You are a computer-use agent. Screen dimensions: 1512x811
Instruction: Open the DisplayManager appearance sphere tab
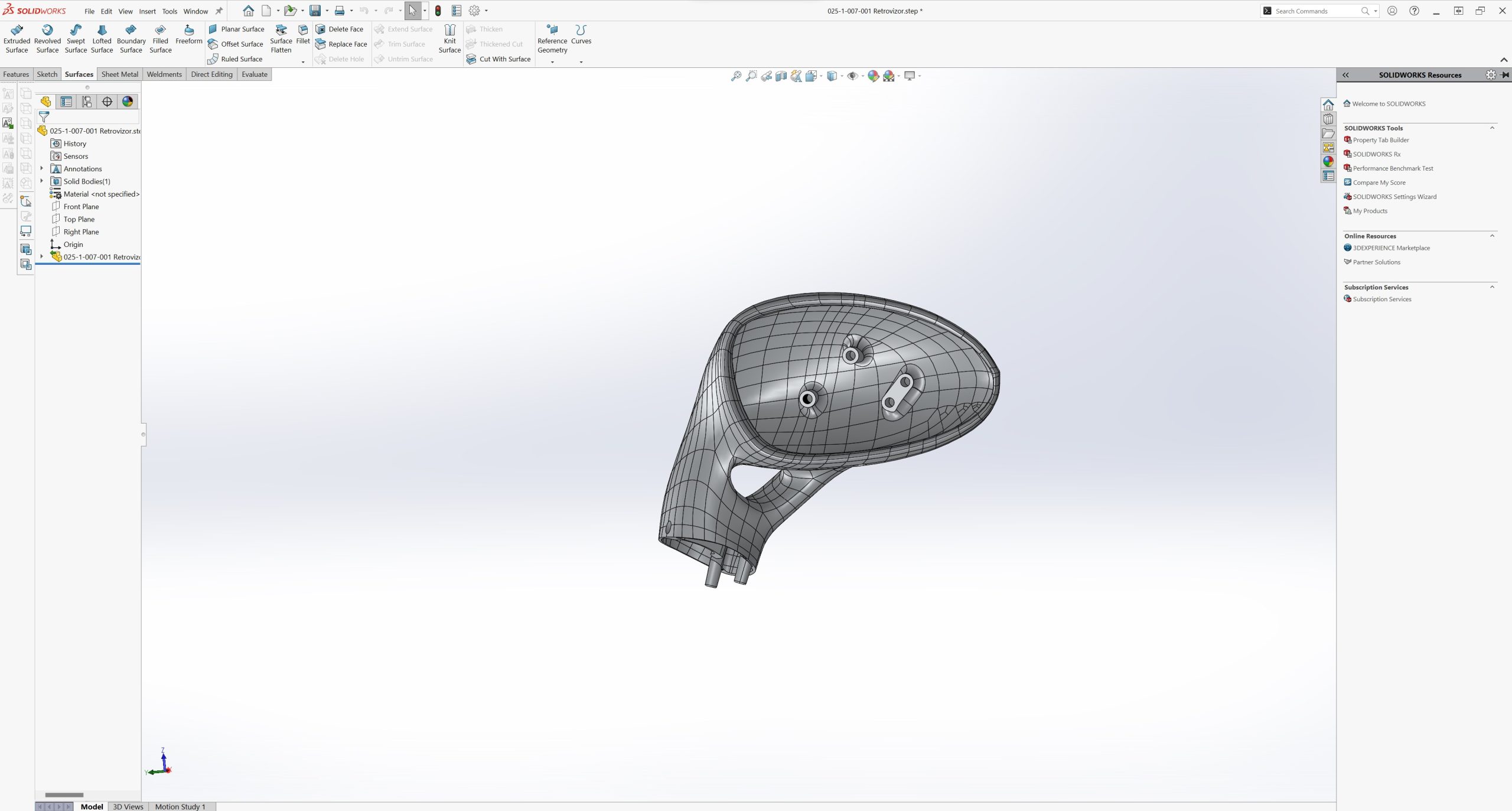click(128, 102)
